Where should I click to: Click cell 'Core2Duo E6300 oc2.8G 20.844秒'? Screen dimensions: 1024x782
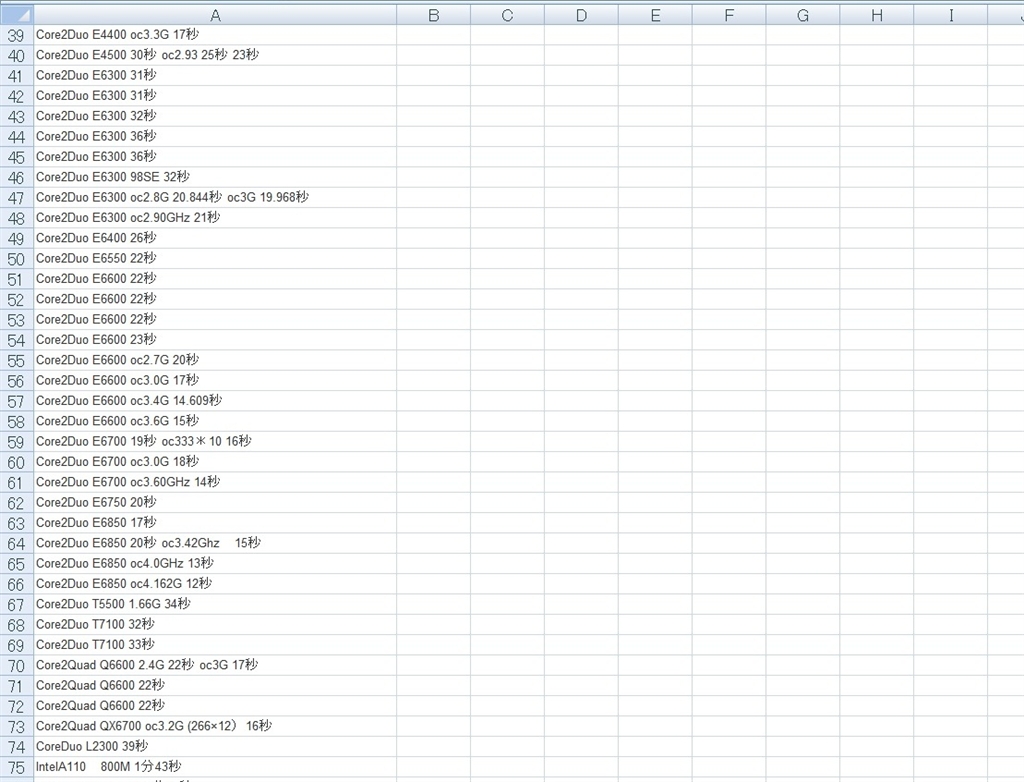point(215,198)
